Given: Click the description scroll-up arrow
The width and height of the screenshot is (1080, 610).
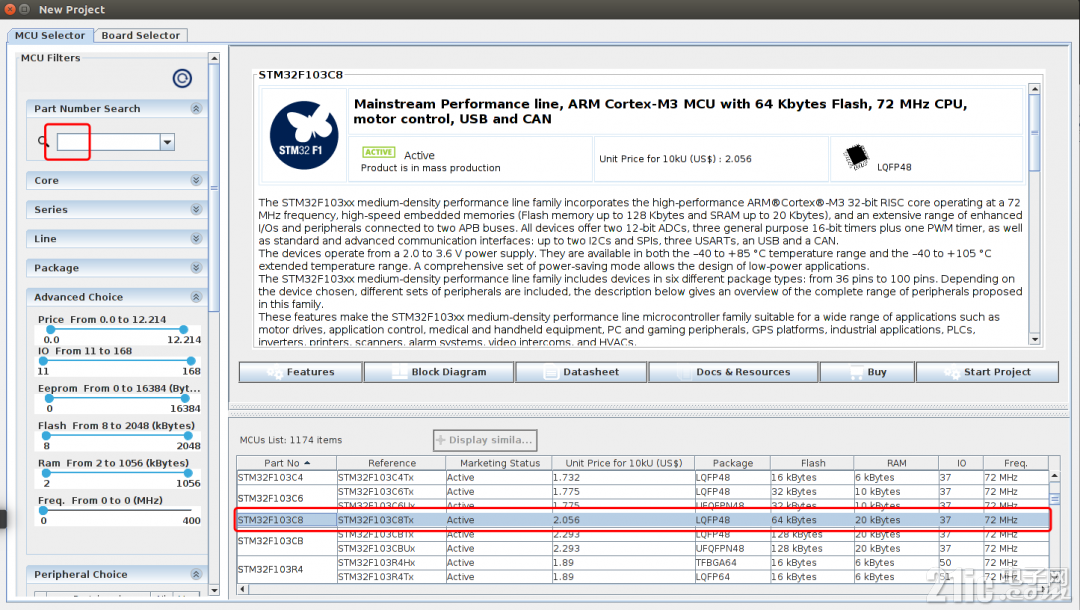Looking at the screenshot, I should pyautogui.click(x=1034, y=89).
